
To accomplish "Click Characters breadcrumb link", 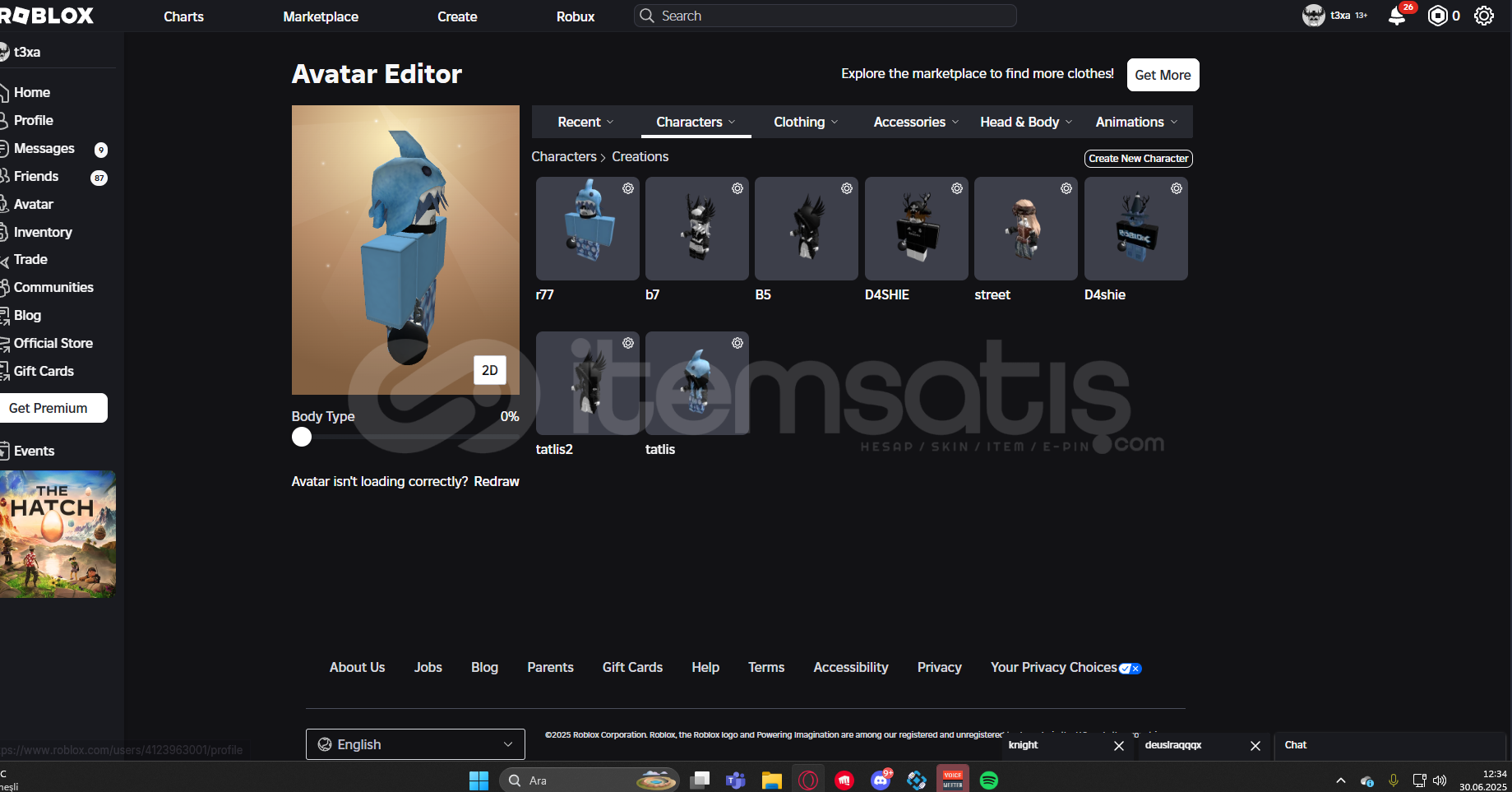I will tap(564, 156).
